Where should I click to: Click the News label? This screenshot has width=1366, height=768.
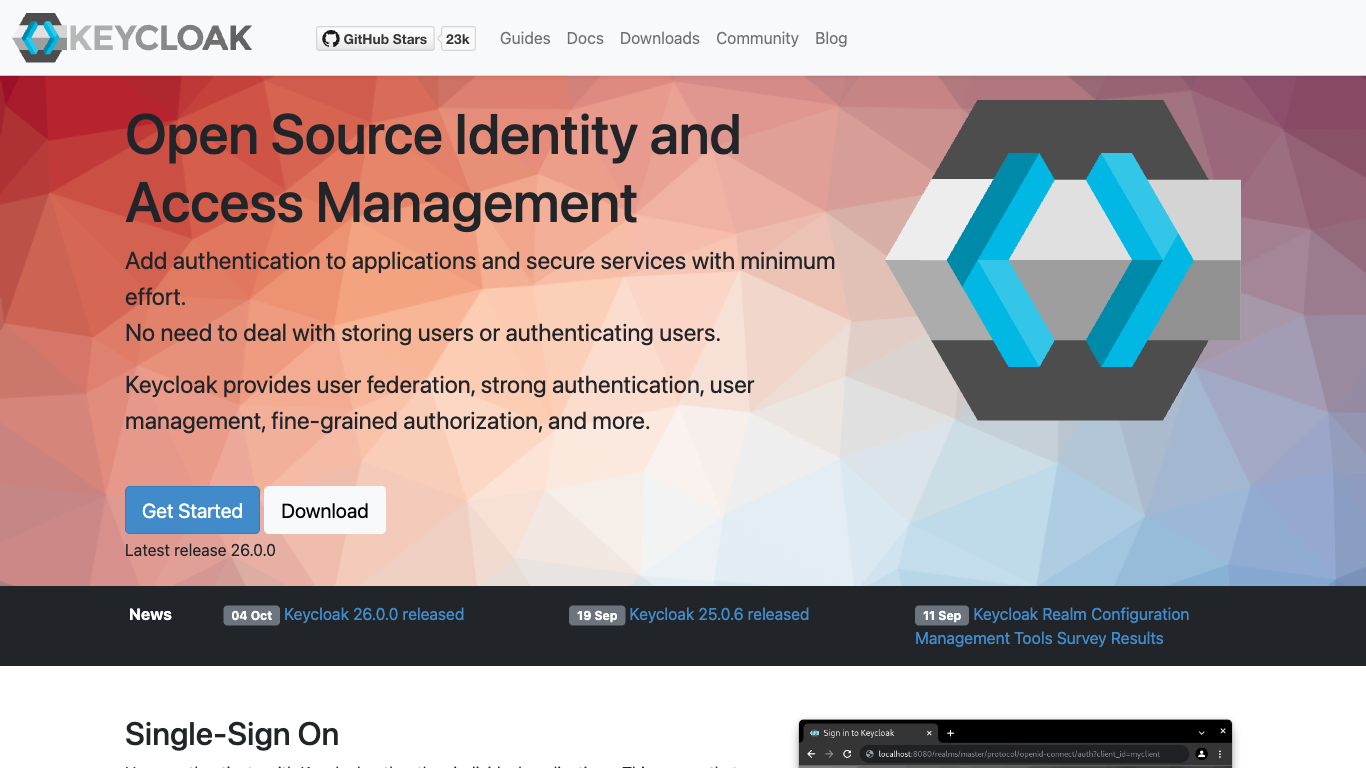coord(150,614)
